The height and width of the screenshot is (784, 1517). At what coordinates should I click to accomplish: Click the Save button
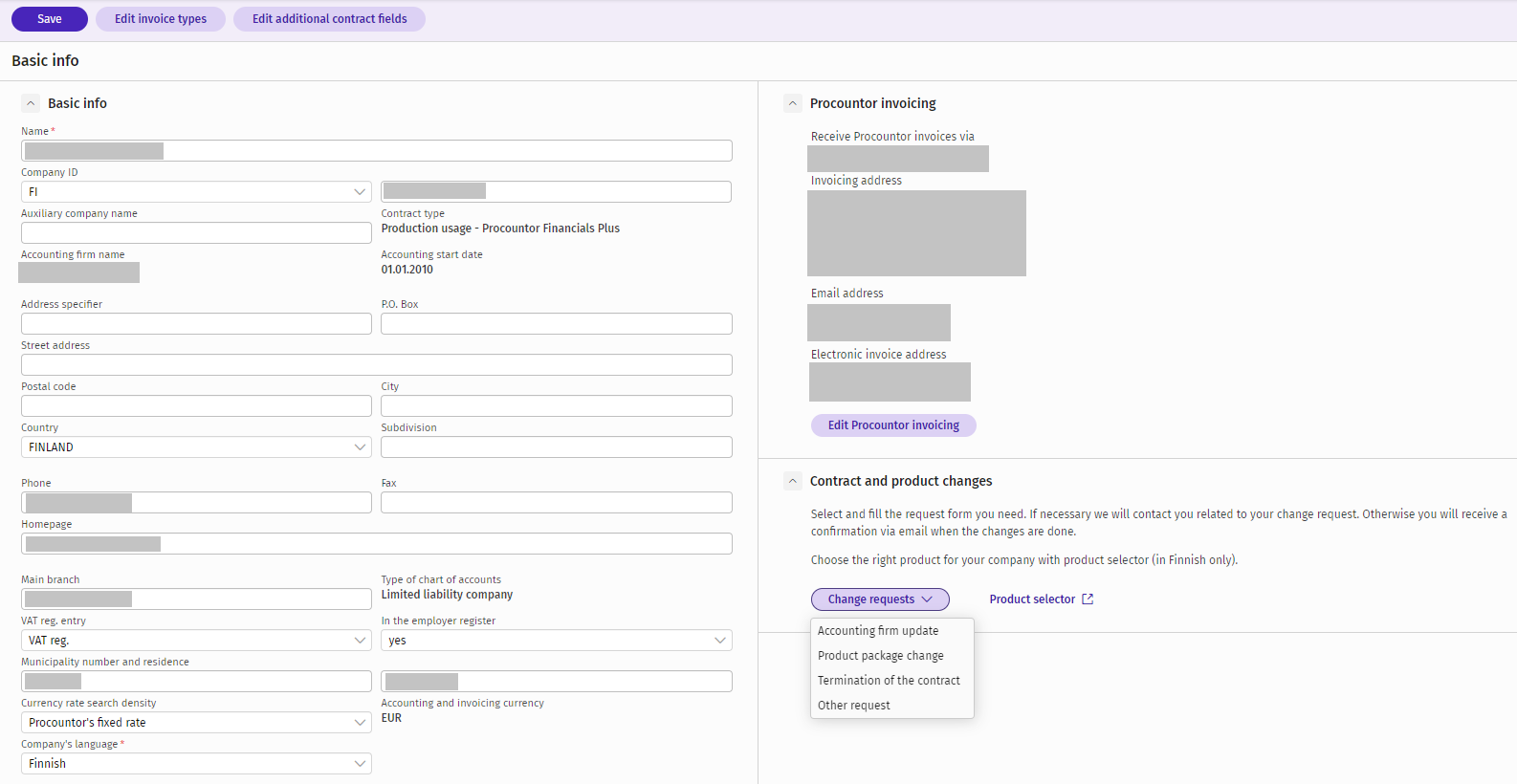pyautogui.click(x=50, y=19)
